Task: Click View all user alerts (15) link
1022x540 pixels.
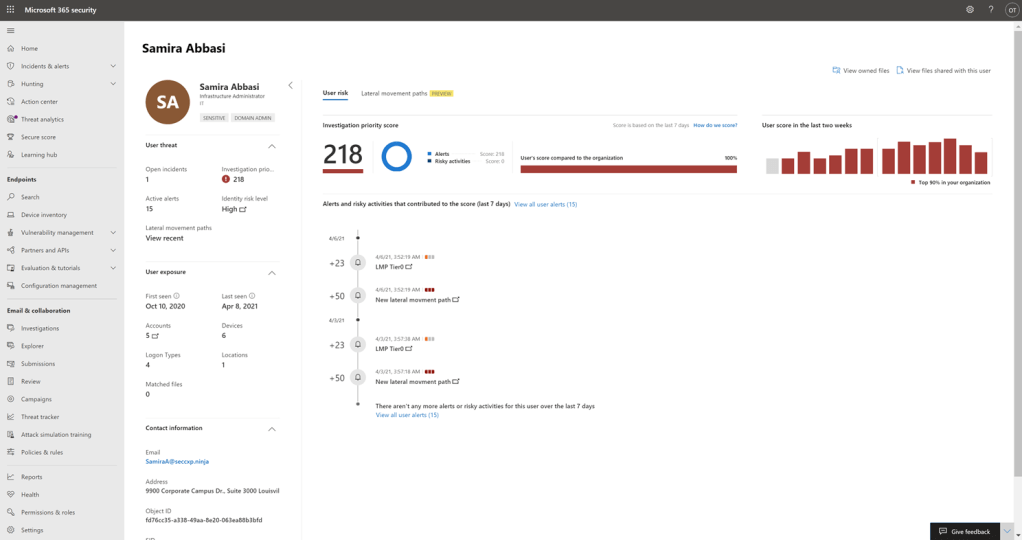Action: (545, 204)
